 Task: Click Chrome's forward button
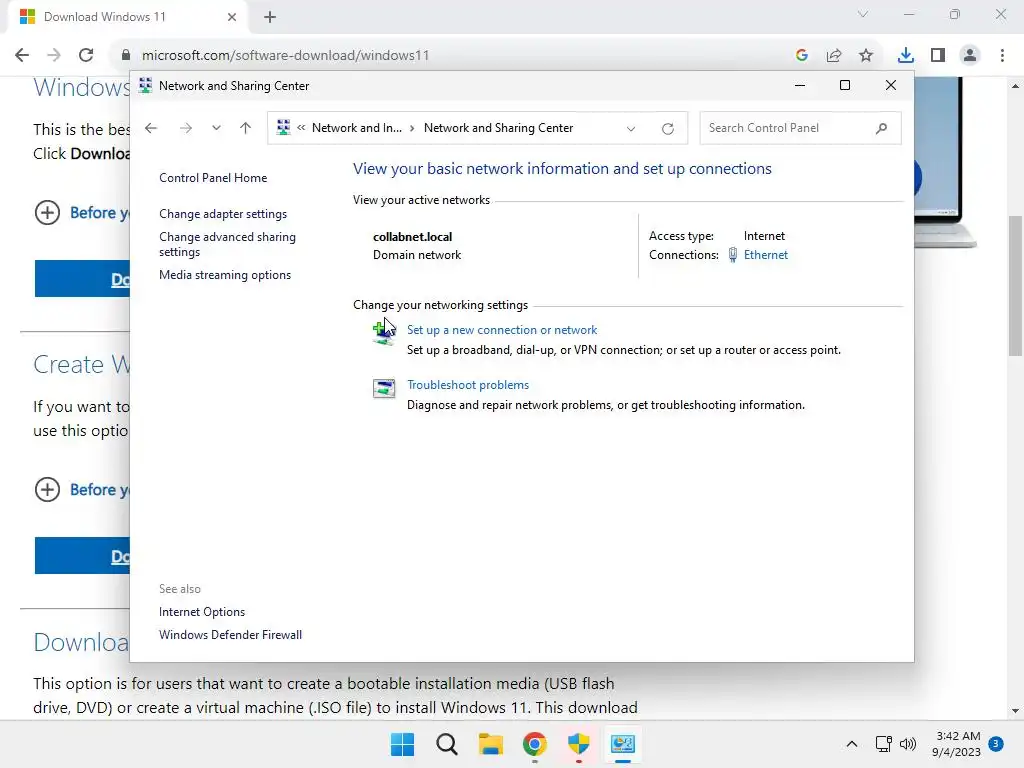coord(54,55)
